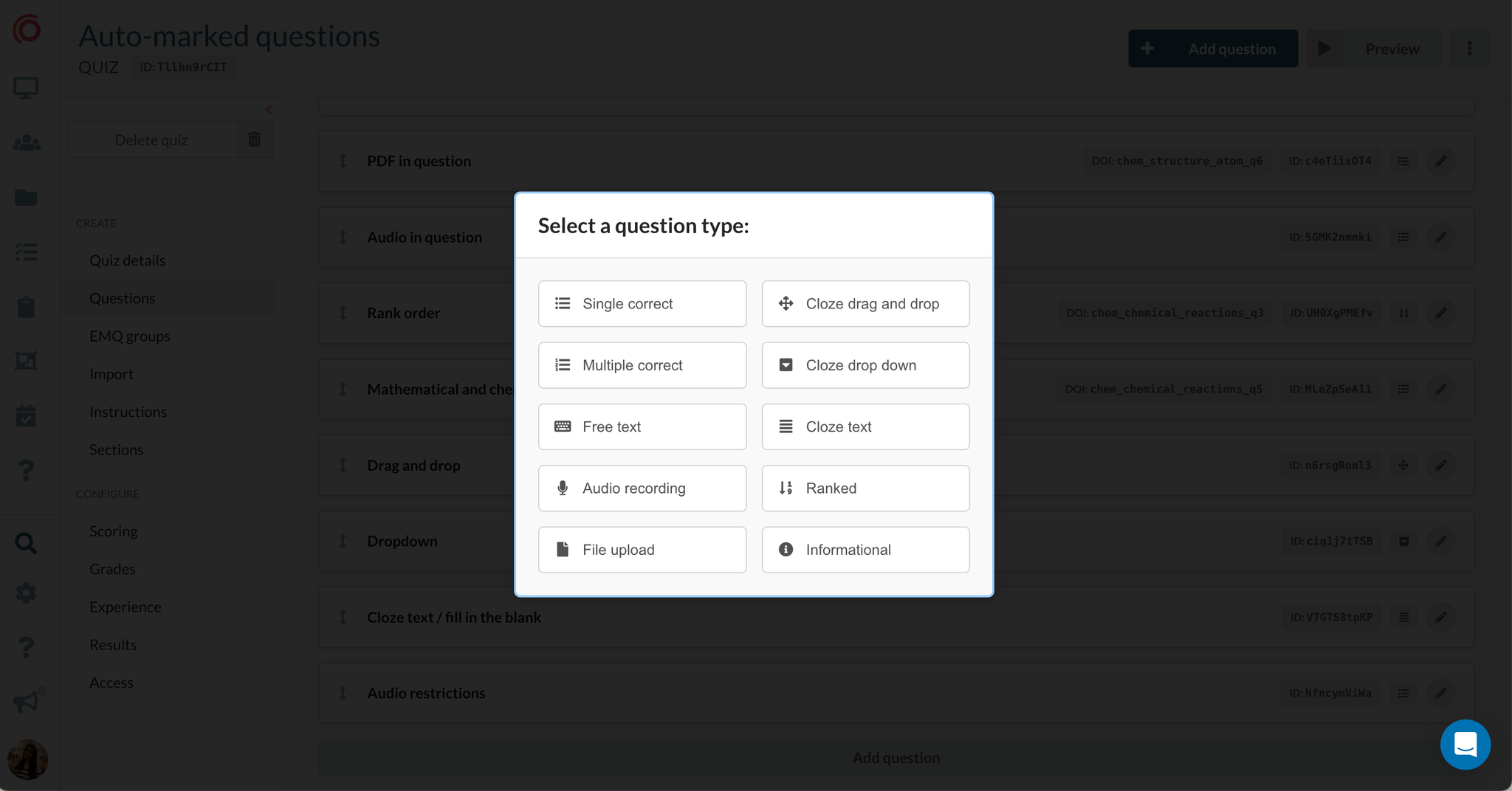This screenshot has width=1512, height=791.
Task: Open the Scoring configuration page
Action: click(113, 531)
